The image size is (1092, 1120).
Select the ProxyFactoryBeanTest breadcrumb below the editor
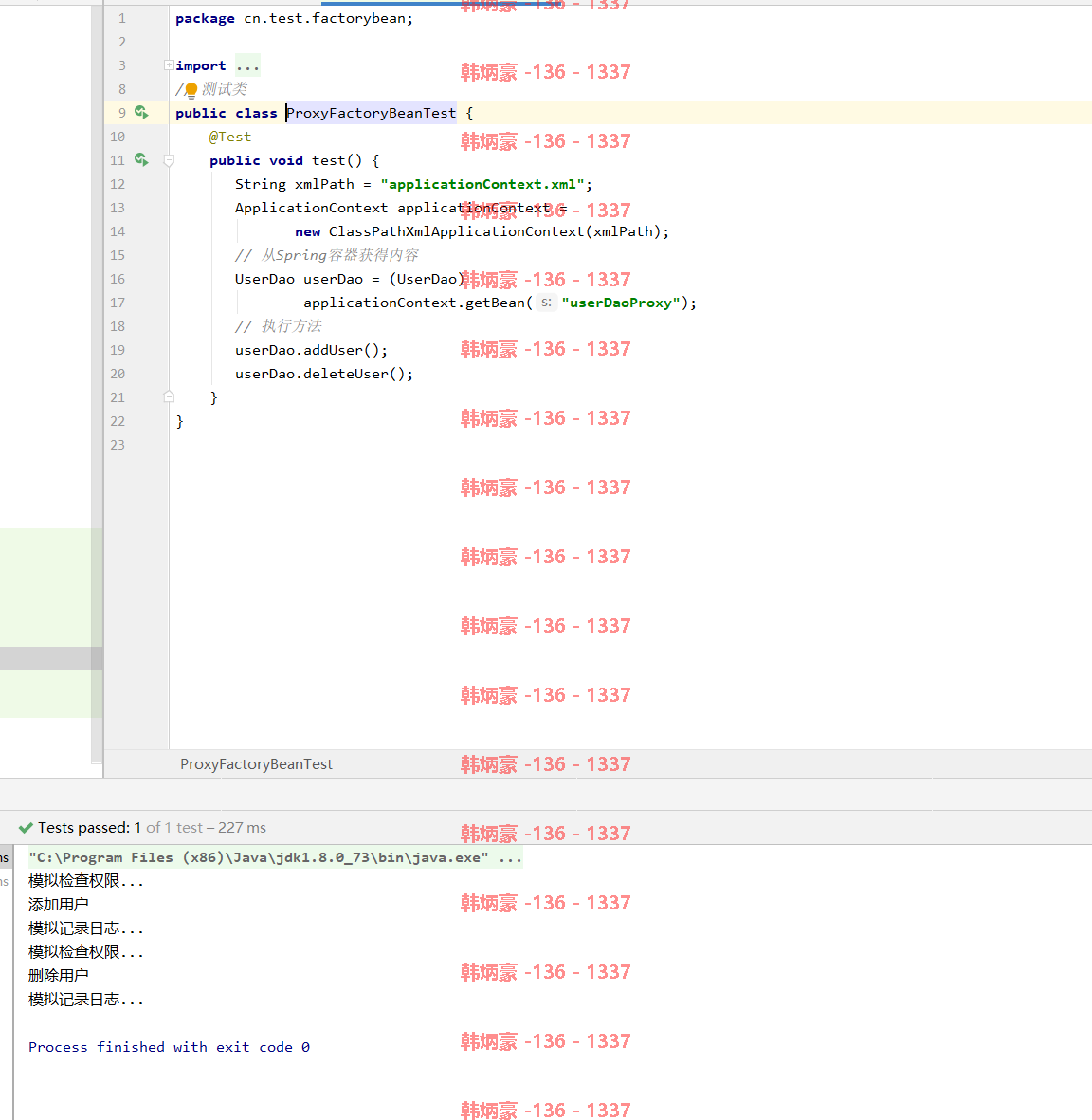256,764
